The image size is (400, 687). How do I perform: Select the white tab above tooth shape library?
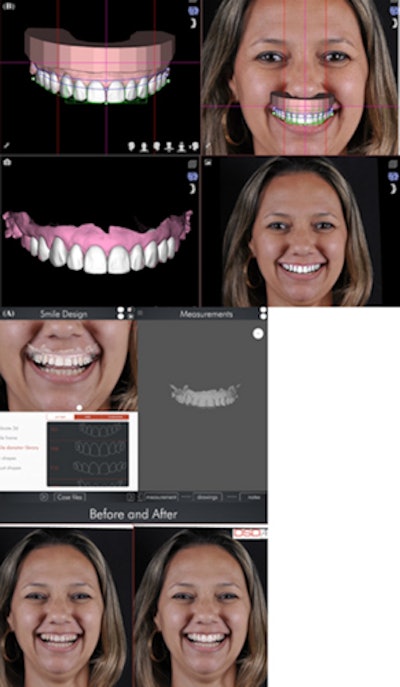pyautogui.click(x=60, y=417)
